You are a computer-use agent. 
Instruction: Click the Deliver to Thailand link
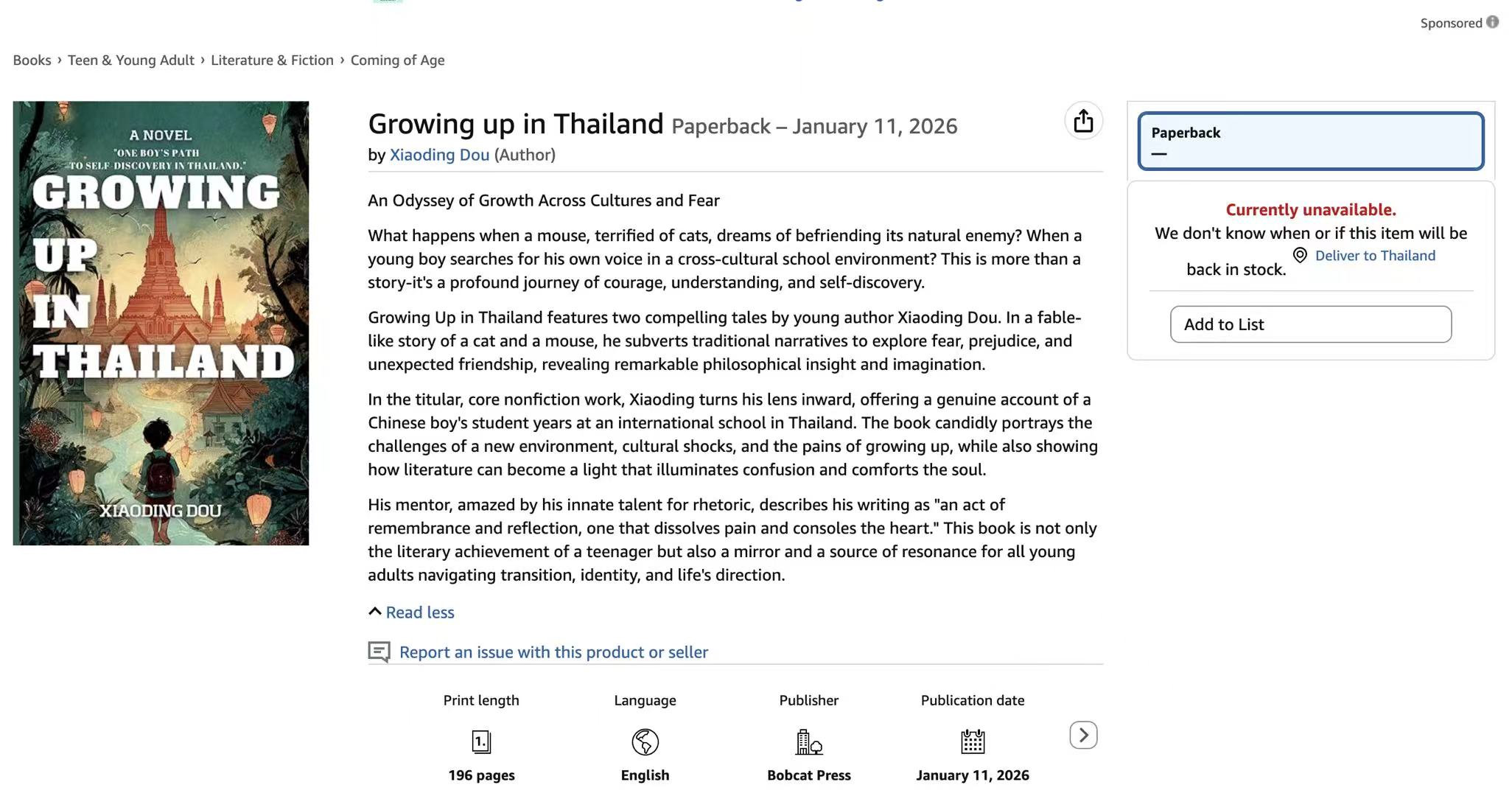tap(1375, 256)
